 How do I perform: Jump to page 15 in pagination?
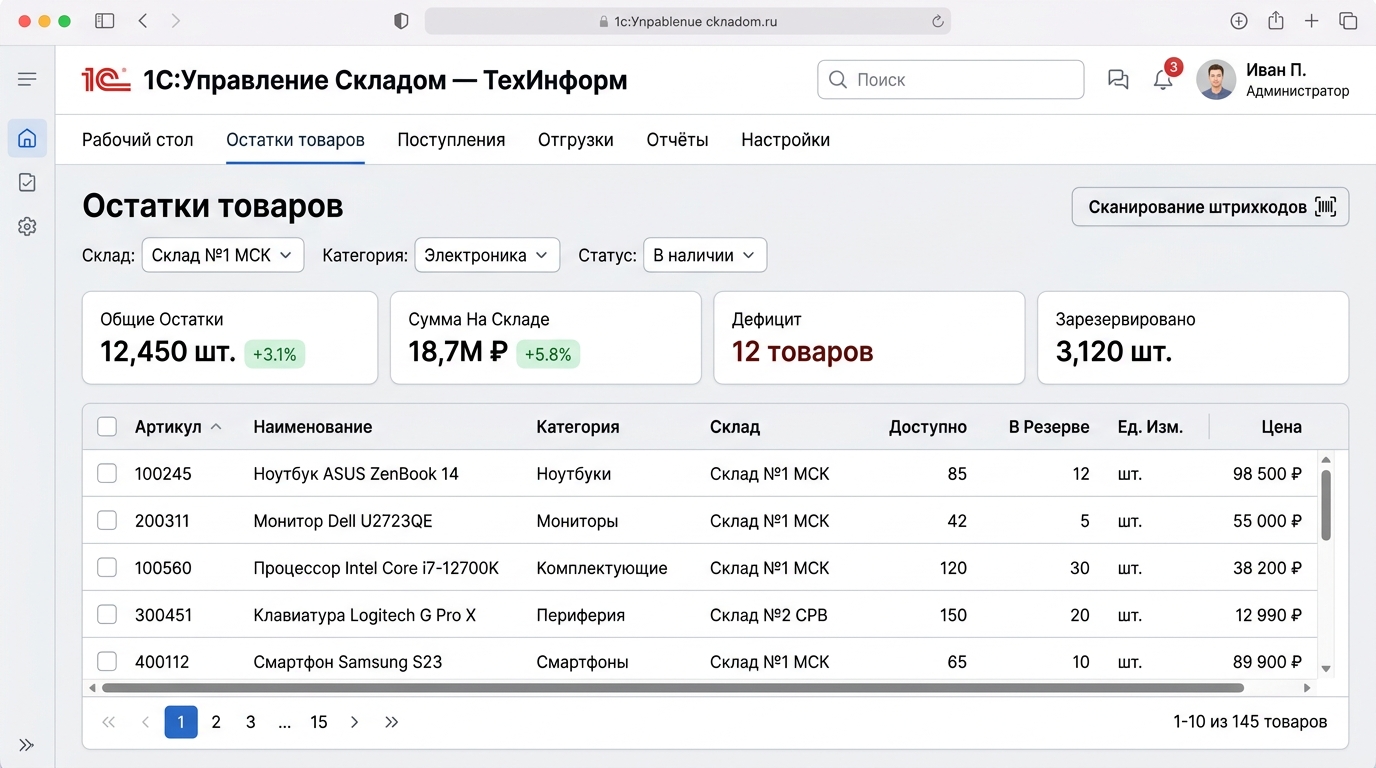tap(319, 722)
